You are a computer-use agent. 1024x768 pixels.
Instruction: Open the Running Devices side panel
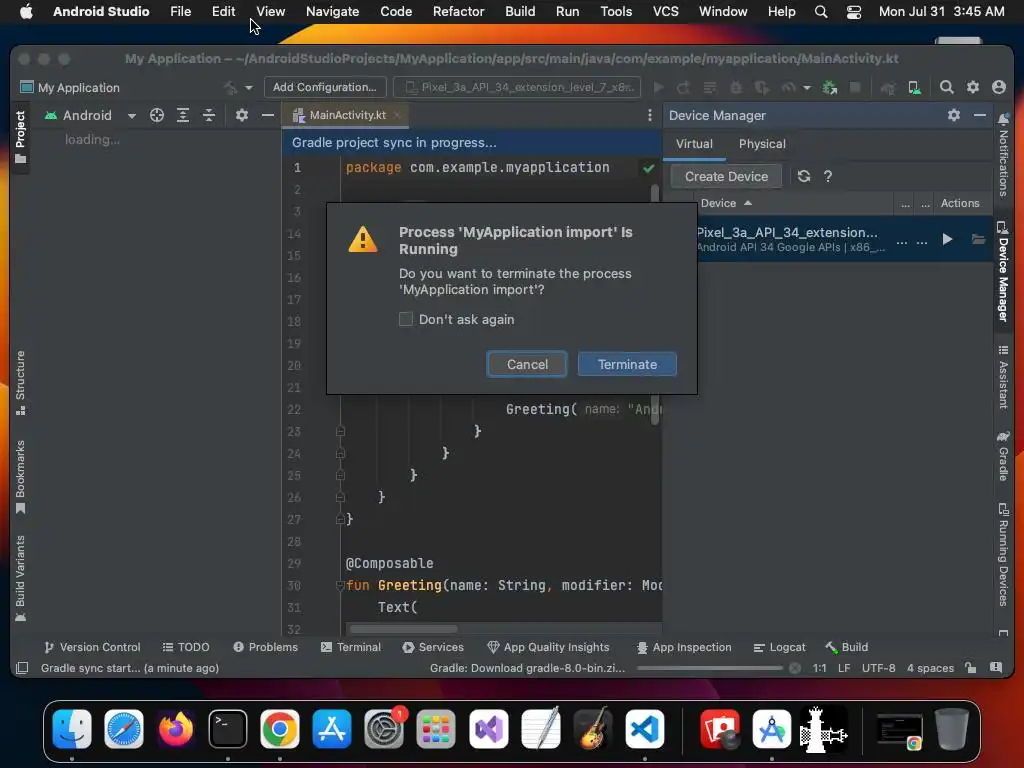pos(1003,554)
